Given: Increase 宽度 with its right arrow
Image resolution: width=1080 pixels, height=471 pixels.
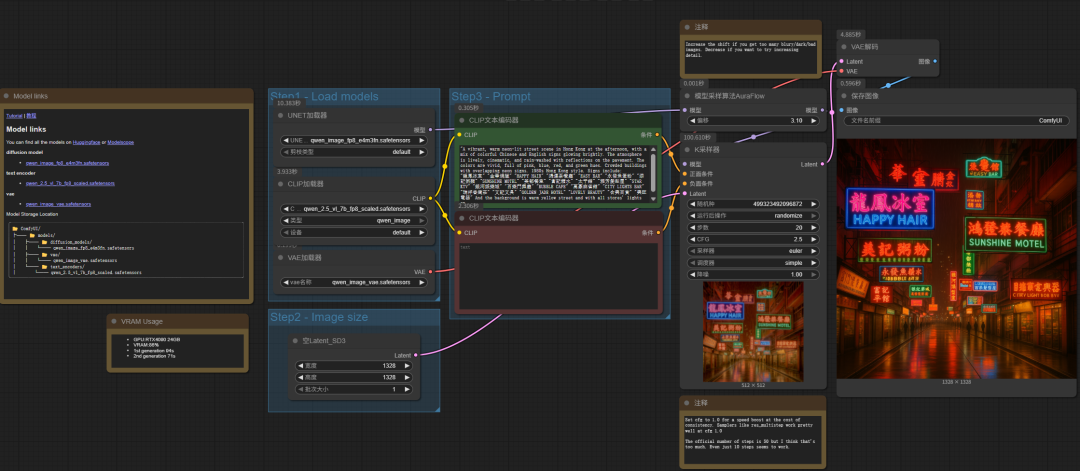Looking at the screenshot, I should pos(408,366).
